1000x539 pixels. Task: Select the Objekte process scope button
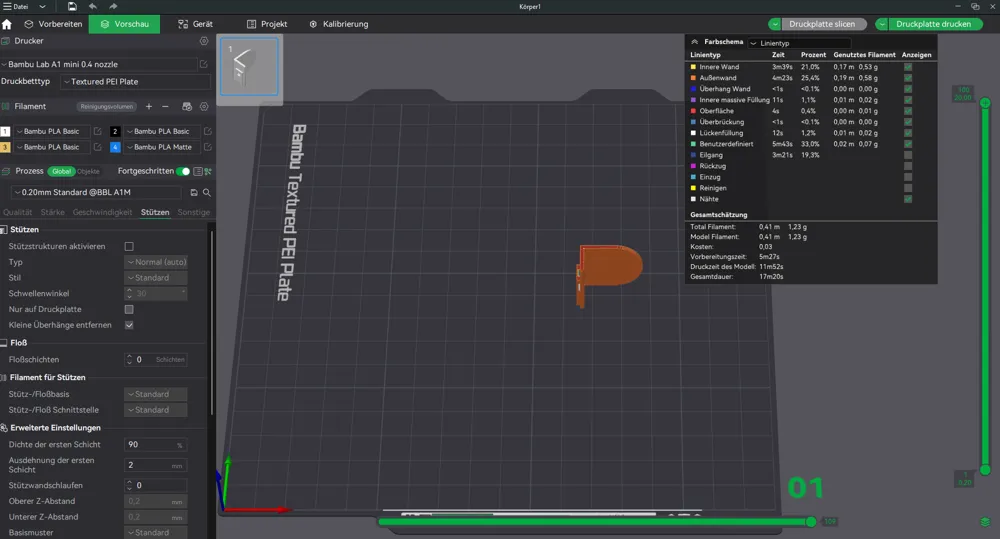(x=89, y=172)
